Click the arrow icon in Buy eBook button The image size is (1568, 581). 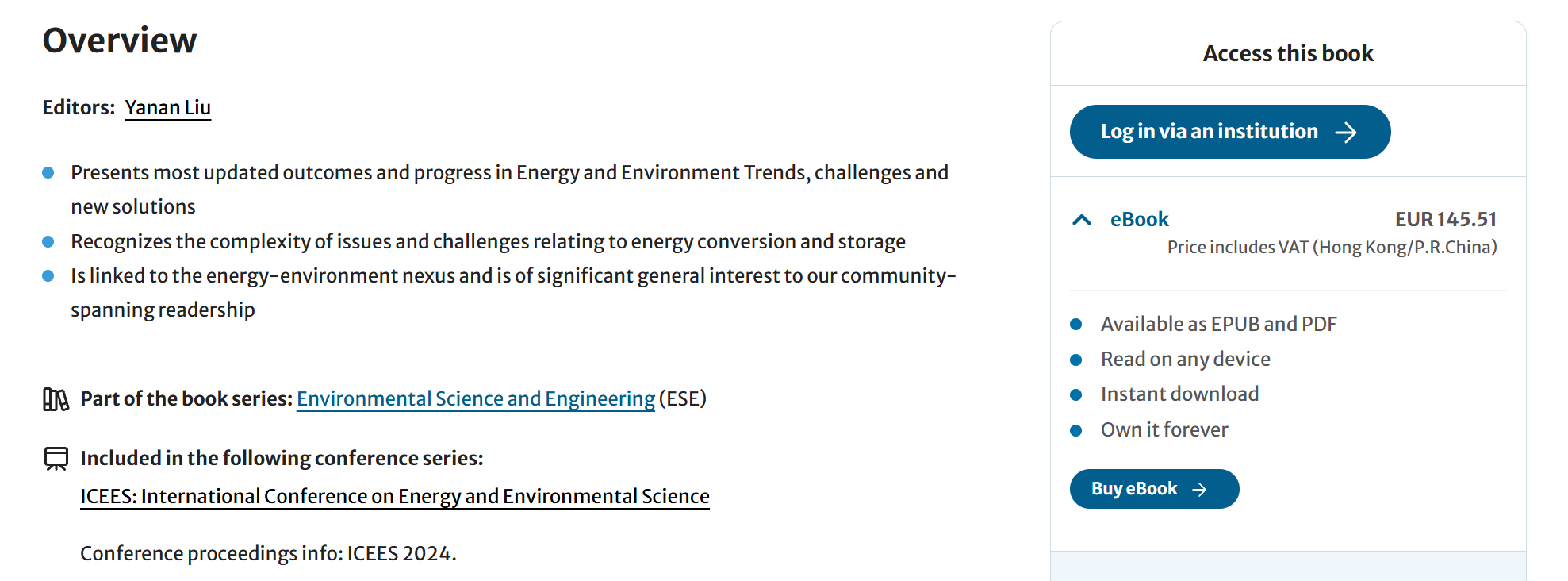[x=1200, y=490]
